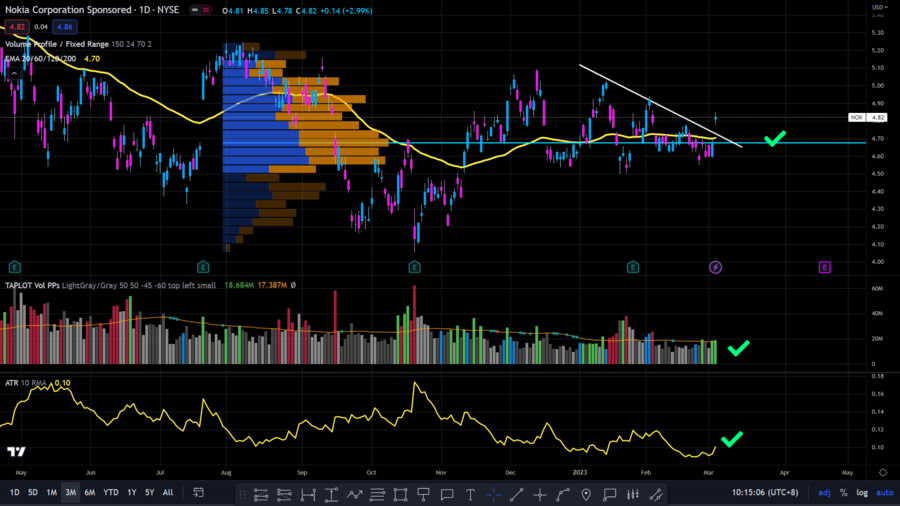Click the earnings E marker near late October
900x506 pixels.
tap(414, 267)
